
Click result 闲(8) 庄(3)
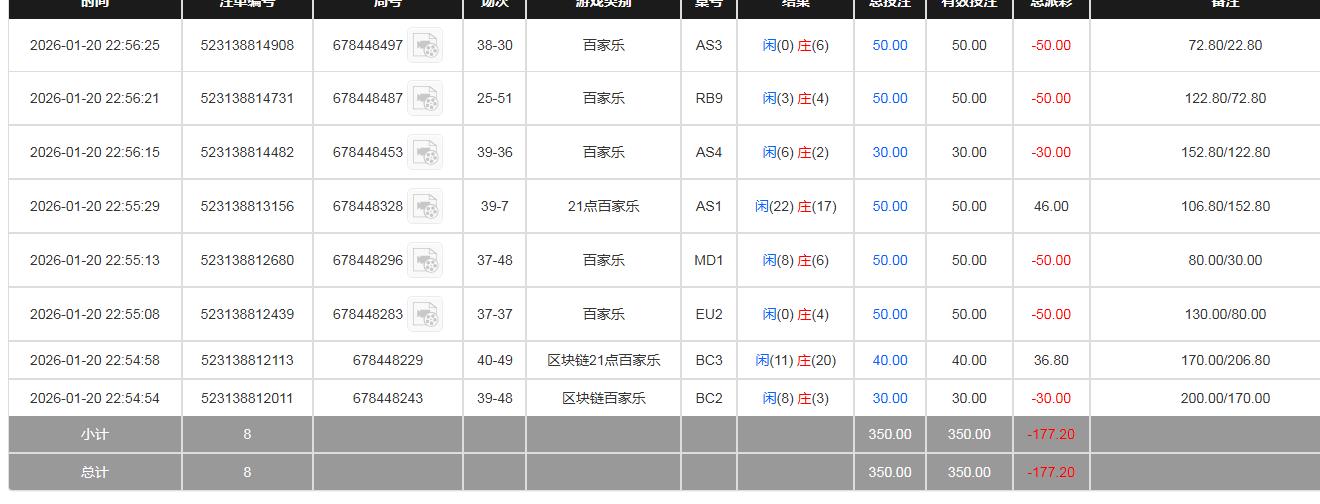[796, 398]
